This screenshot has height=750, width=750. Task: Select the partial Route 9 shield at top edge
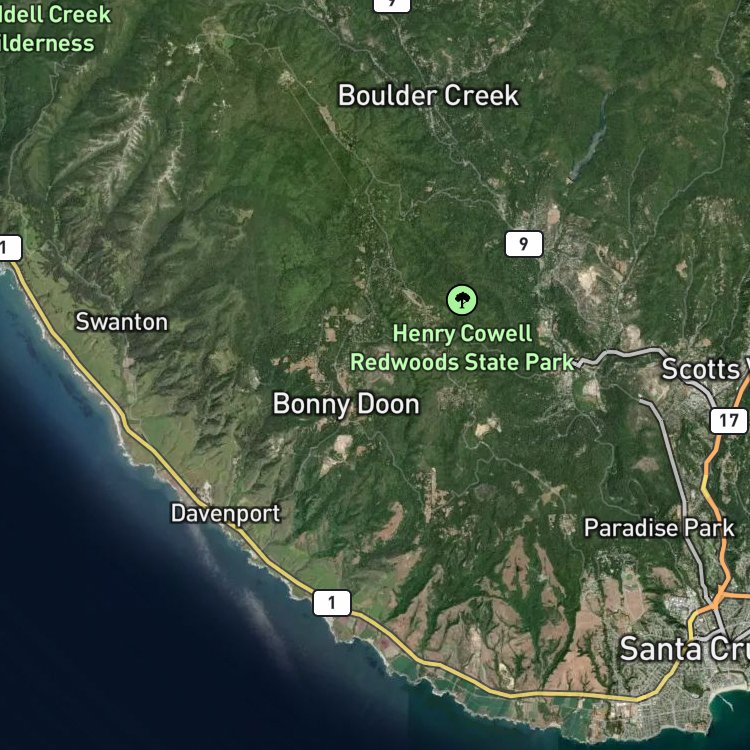click(392, 5)
